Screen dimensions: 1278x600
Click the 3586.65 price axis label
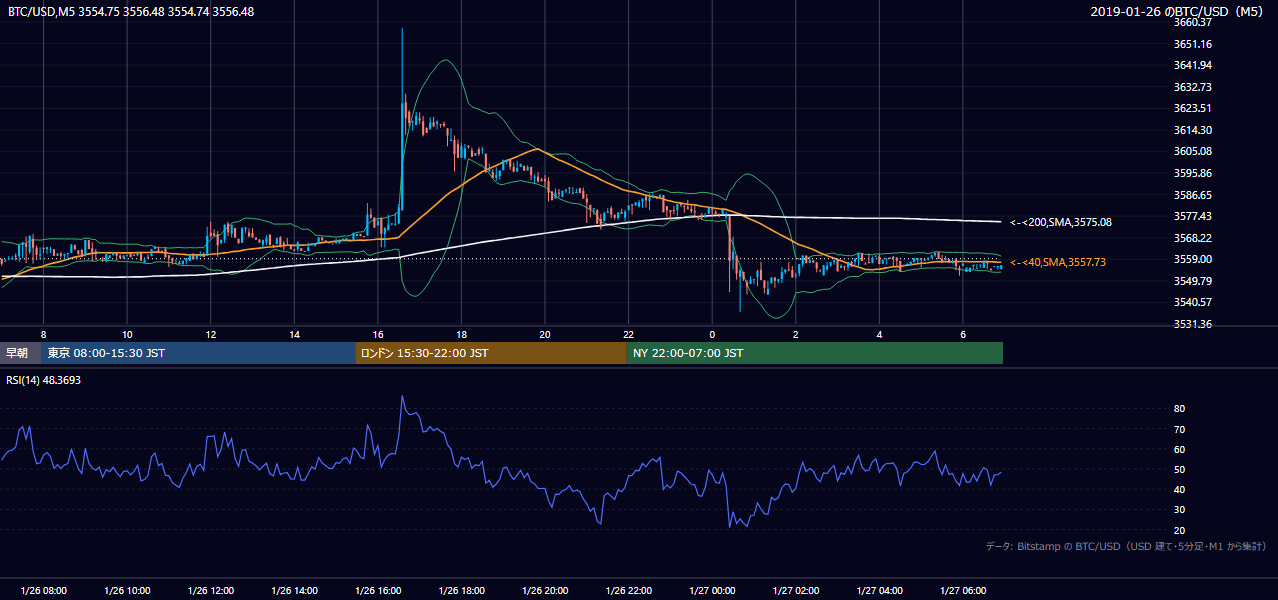point(1193,195)
